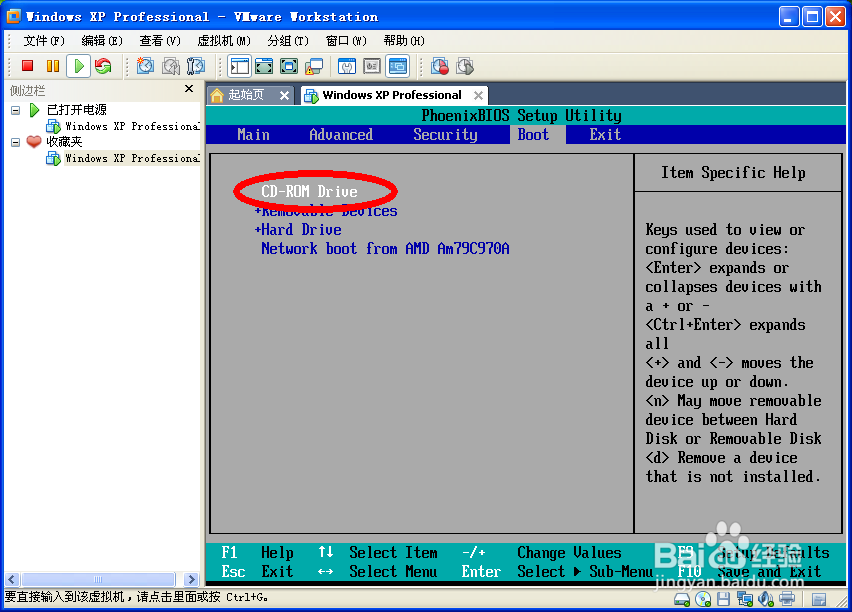Open the Snapshot Manager icon
852x612 pixels.
click(x=196, y=66)
